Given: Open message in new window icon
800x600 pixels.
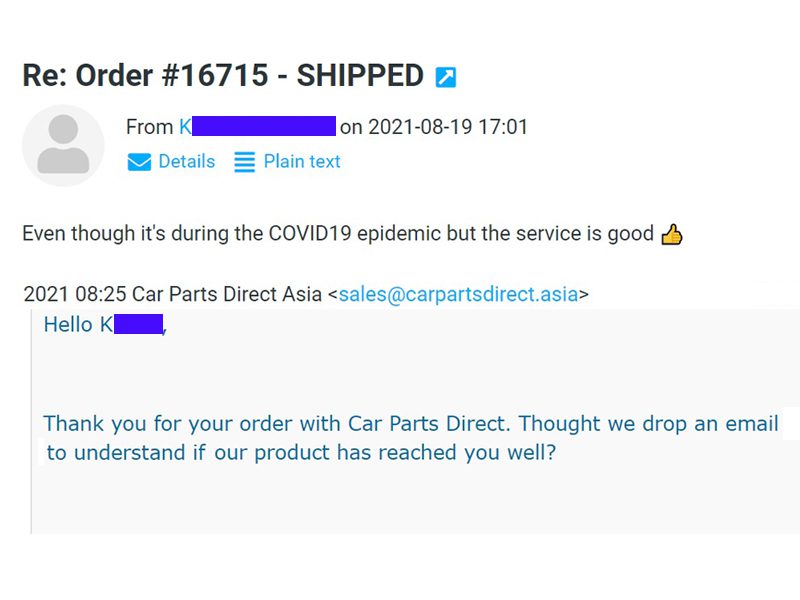Looking at the screenshot, I should pyautogui.click(x=445, y=78).
